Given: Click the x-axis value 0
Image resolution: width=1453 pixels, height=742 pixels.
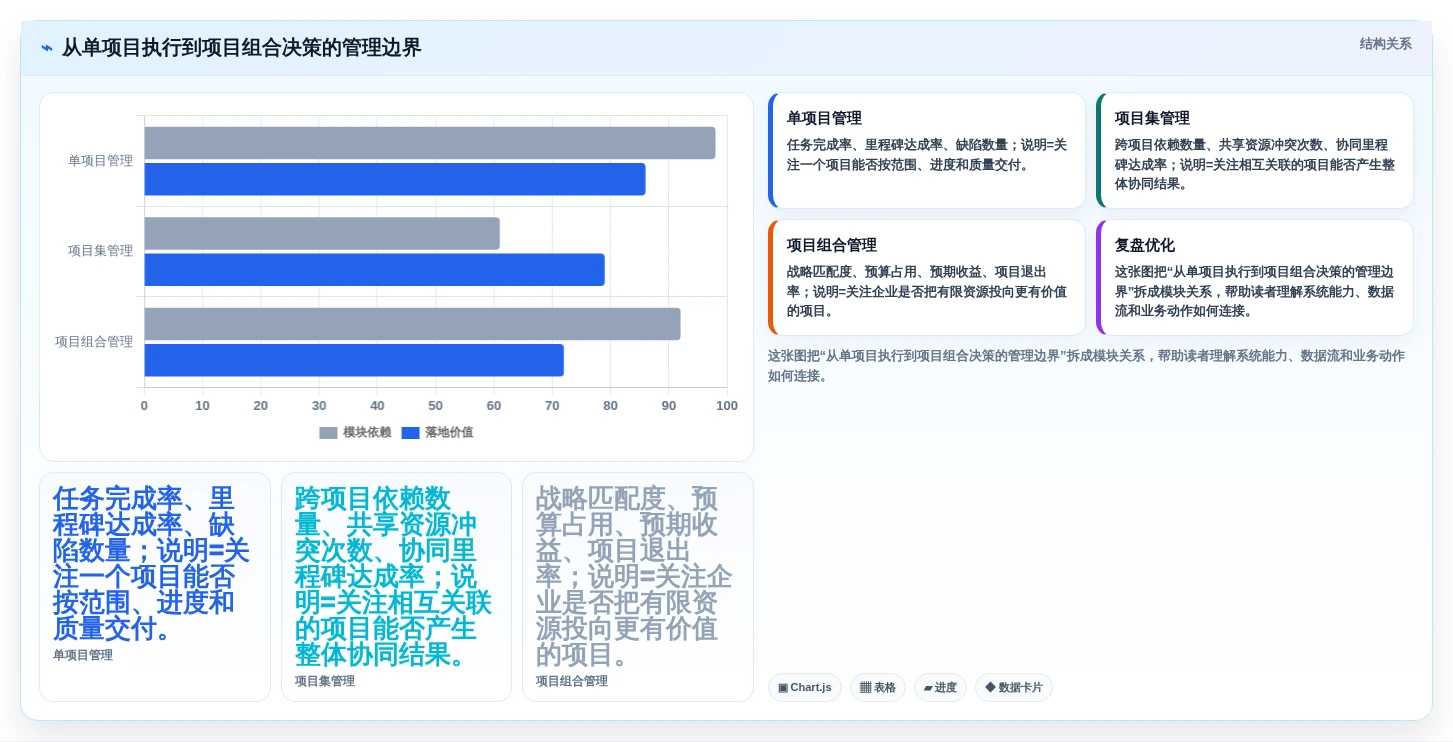Looking at the screenshot, I should click(x=144, y=406).
